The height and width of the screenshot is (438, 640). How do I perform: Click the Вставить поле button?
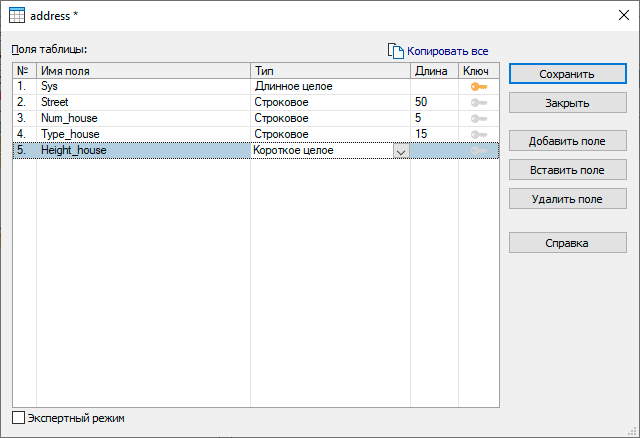pos(567,170)
